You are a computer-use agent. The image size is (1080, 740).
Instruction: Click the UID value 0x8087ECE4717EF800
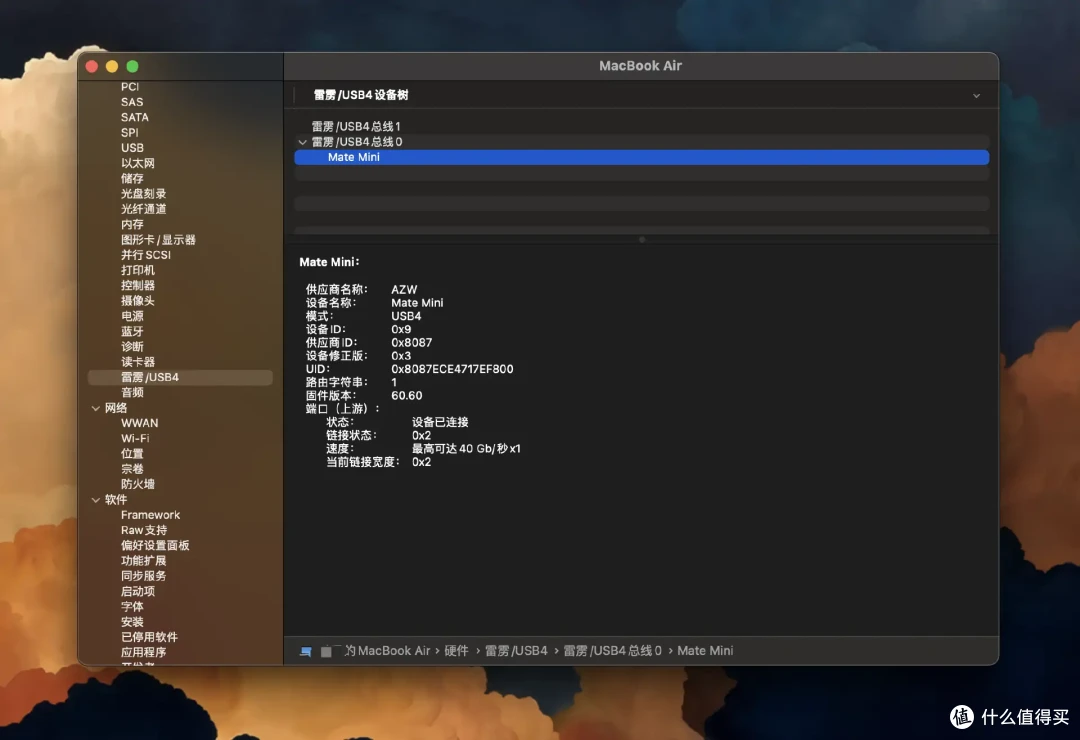click(452, 369)
